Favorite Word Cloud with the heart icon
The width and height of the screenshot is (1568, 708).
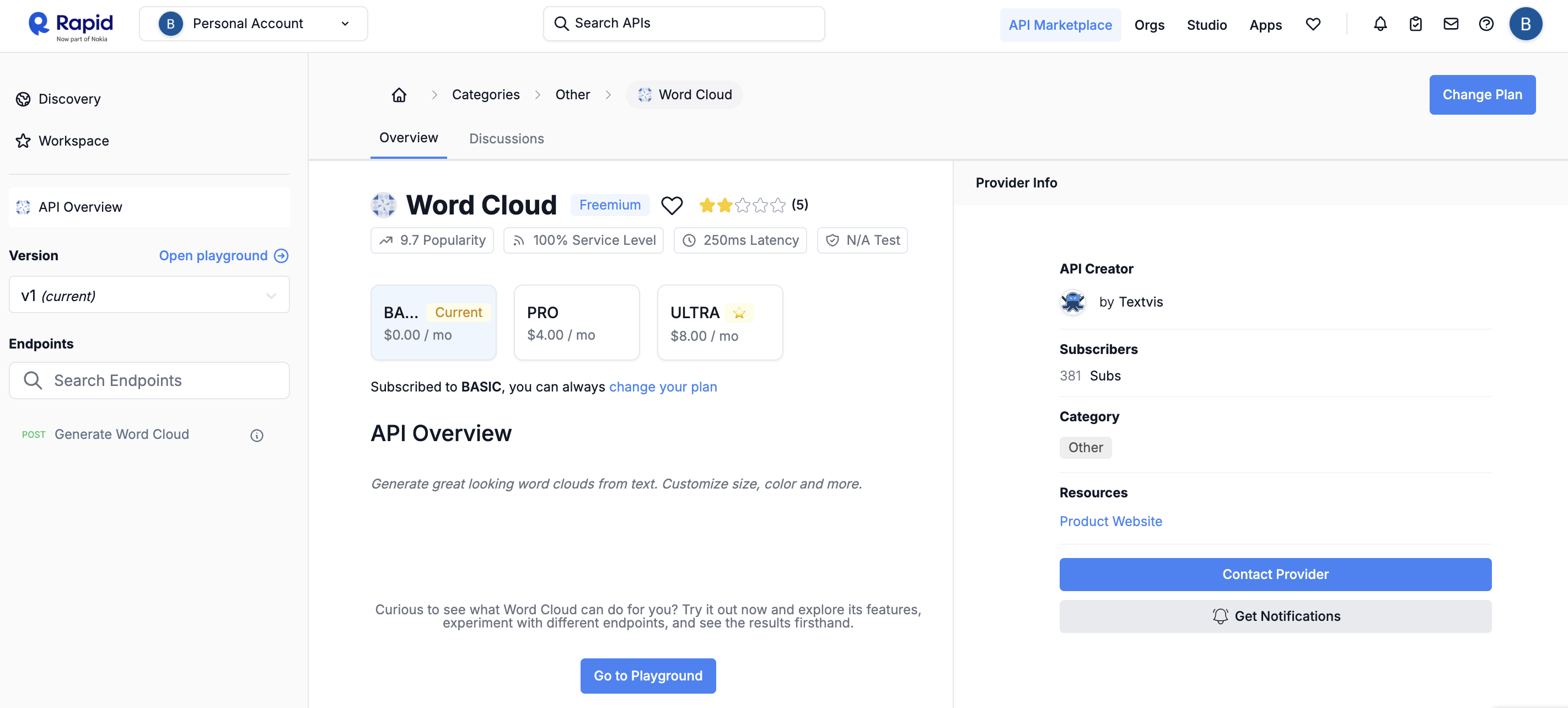coord(672,205)
